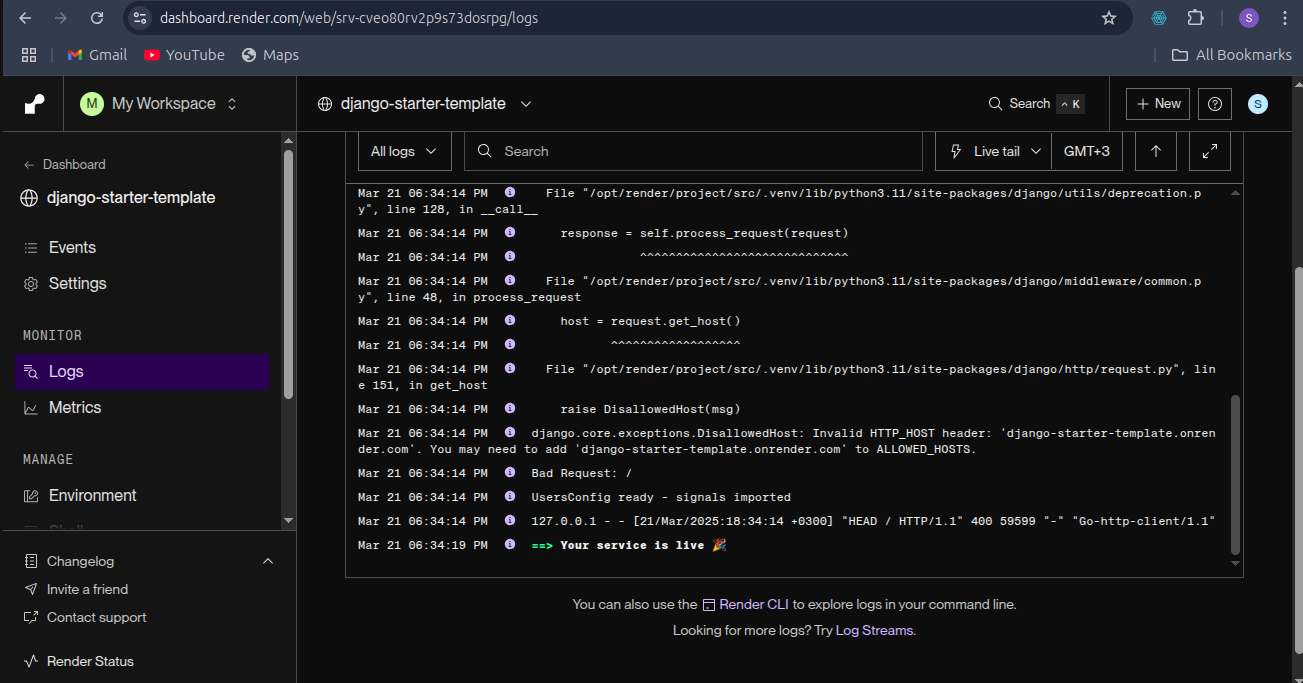Select Logs in the sidebar
Screen dimensions: 1303x683
143,371
